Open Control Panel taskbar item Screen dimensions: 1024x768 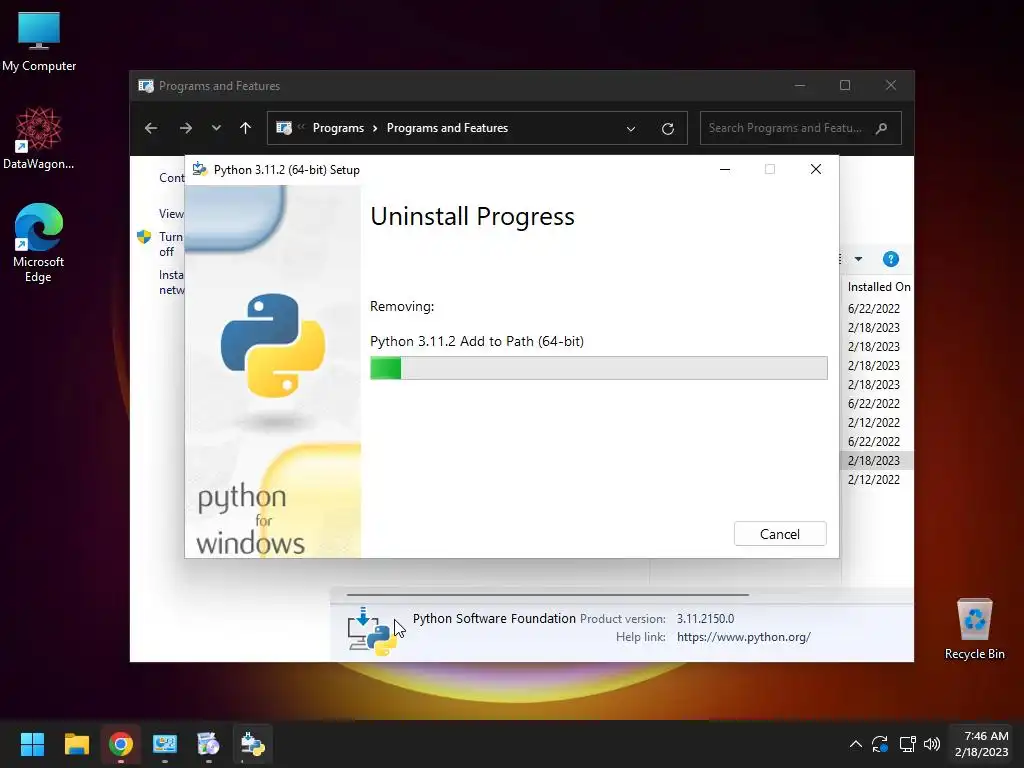pos(165,744)
